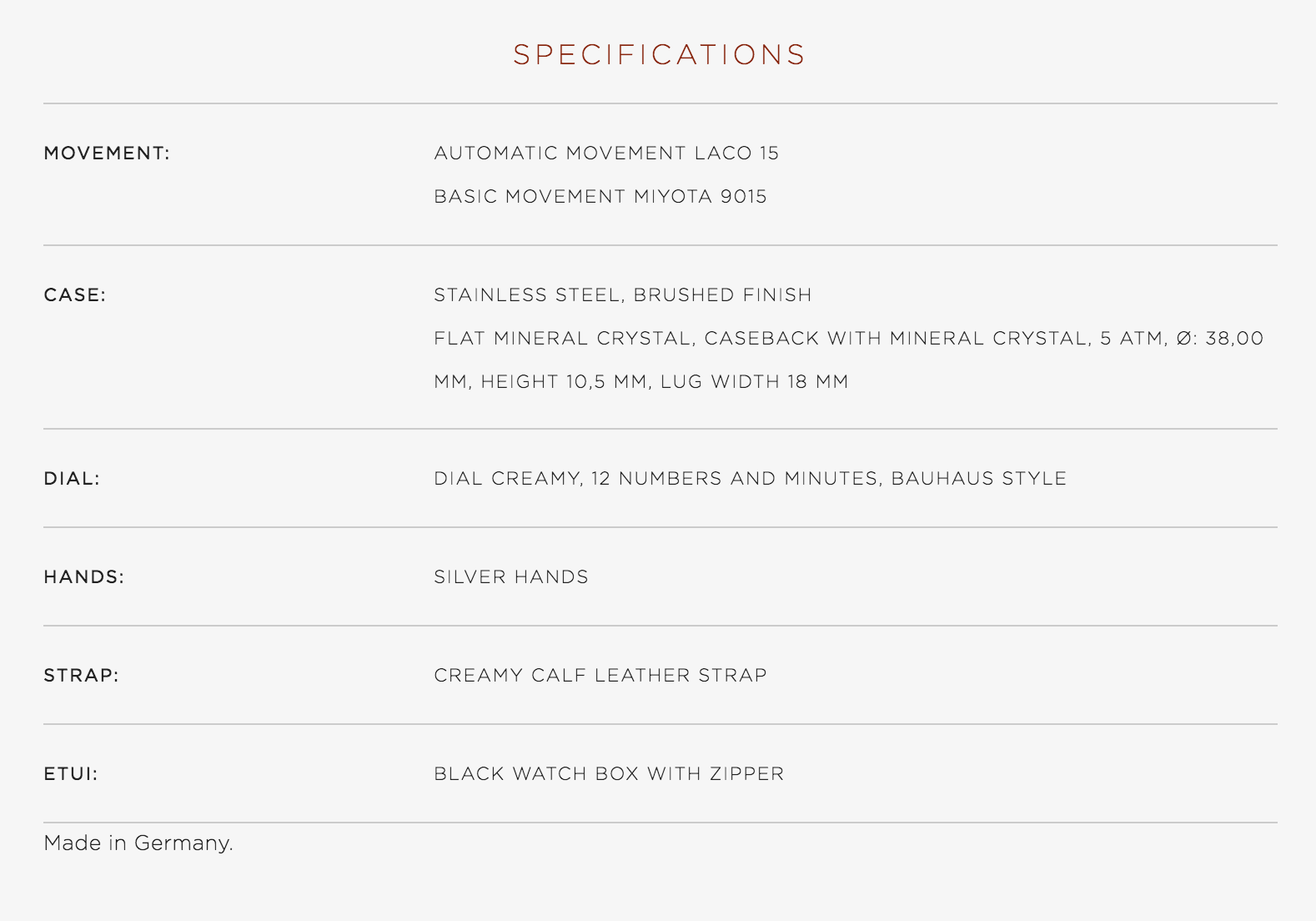1316x921 pixels.
Task: Select the CASE: label
Action: point(75,295)
